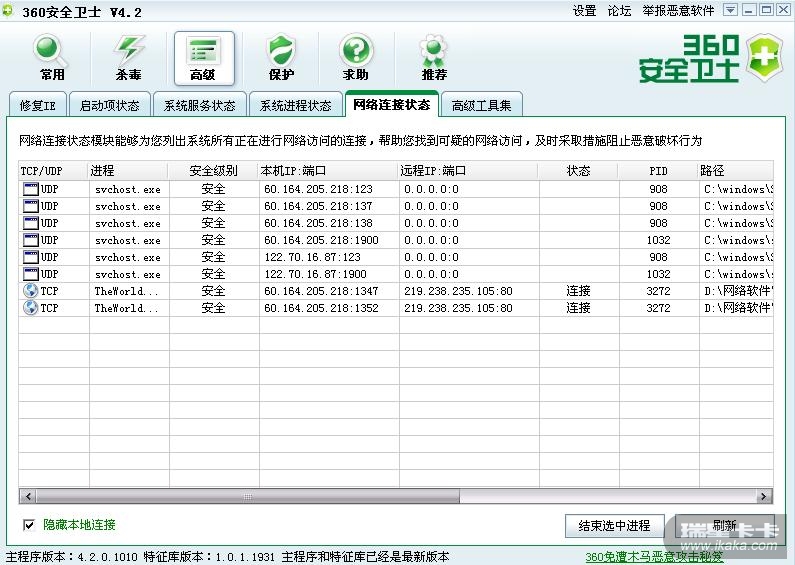Open the title bar dropdown arrow menu
This screenshot has width=795, height=565.
730,10
